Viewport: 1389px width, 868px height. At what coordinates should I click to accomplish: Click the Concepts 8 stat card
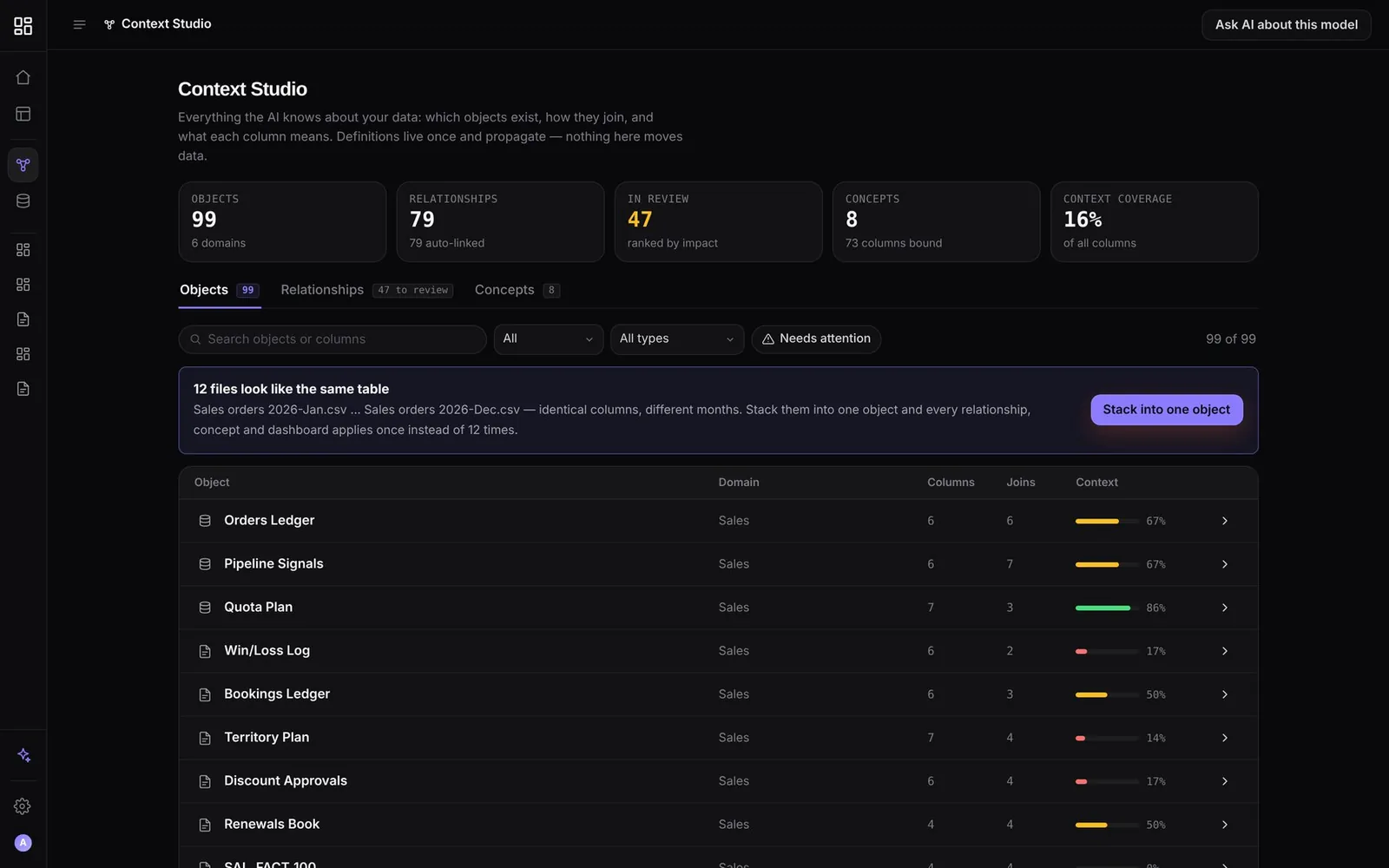pyautogui.click(x=936, y=221)
